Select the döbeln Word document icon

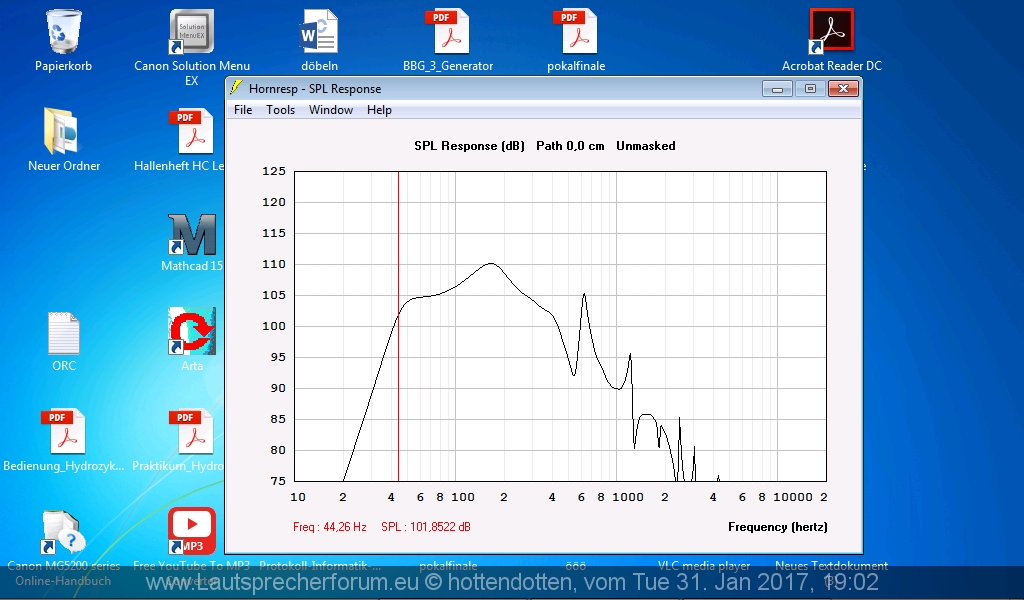320,32
